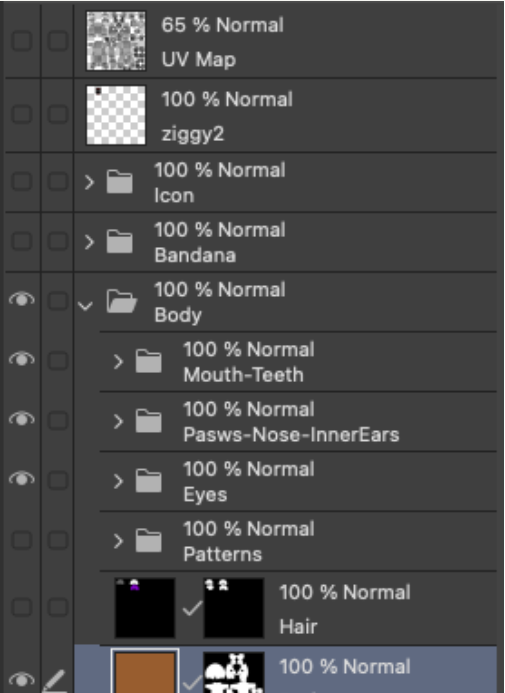This screenshot has width=505, height=693.
Task: Show the UV Map layer
Action: 22,41
